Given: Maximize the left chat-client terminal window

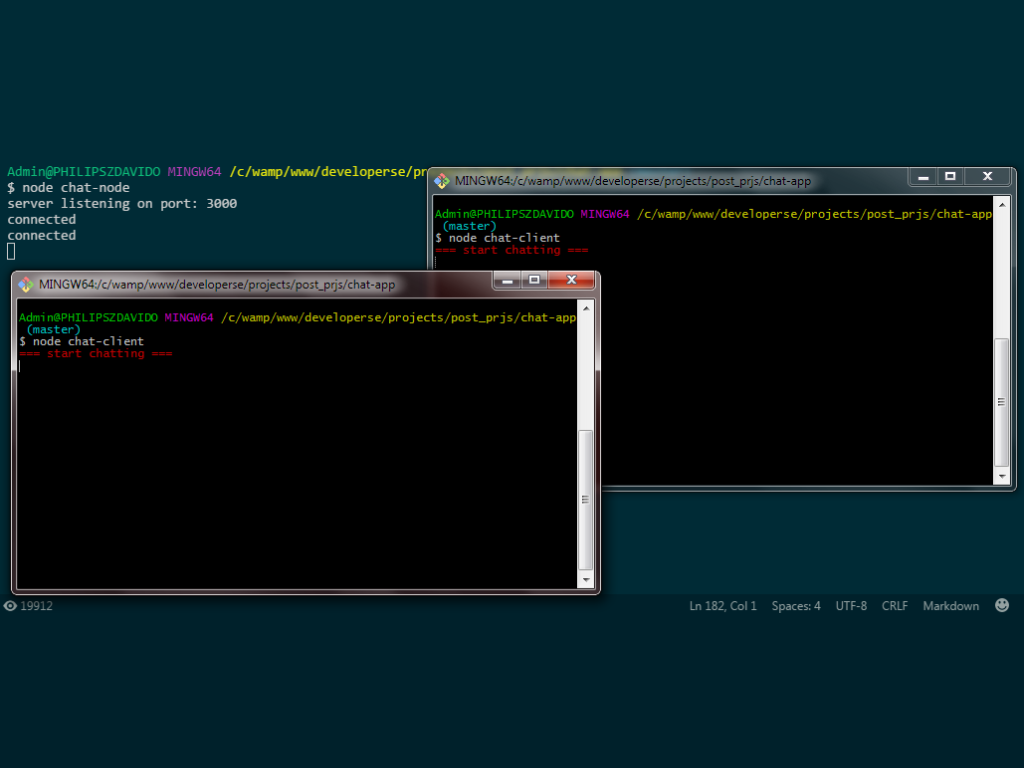Looking at the screenshot, I should click(534, 280).
